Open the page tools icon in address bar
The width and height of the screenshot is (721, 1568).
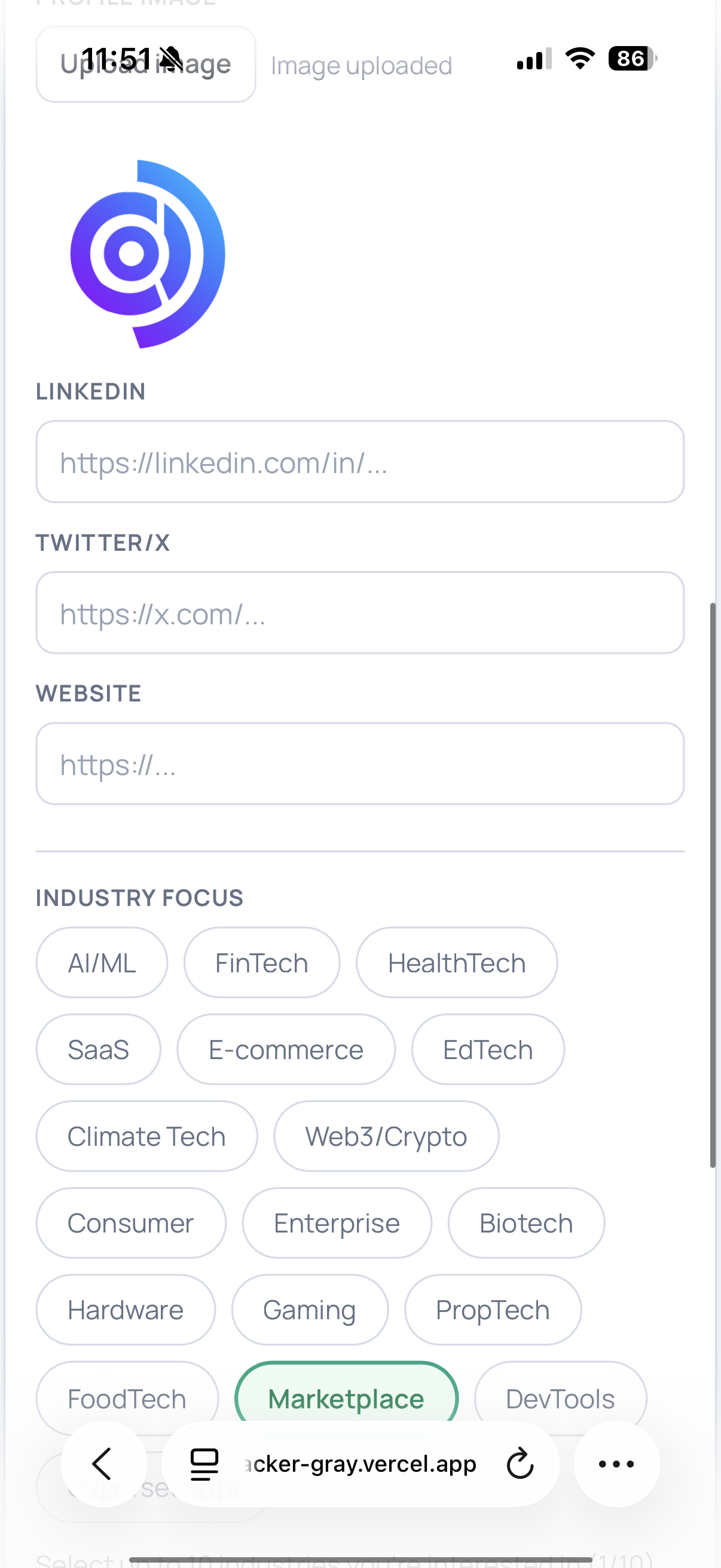click(204, 1464)
